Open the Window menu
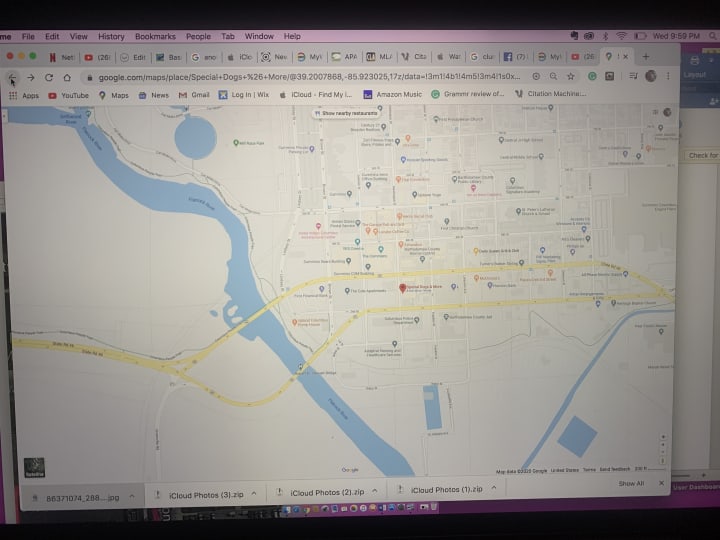Screen dimensions: 720x540 click(259, 36)
